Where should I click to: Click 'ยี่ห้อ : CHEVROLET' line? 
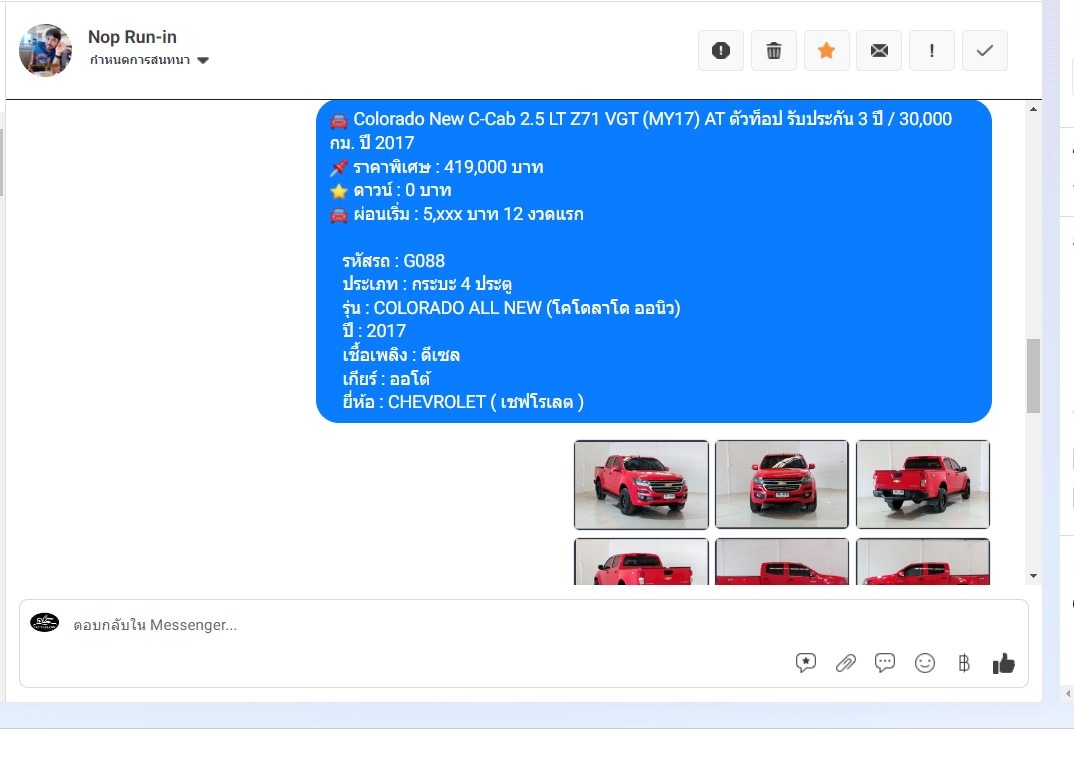click(x=463, y=402)
